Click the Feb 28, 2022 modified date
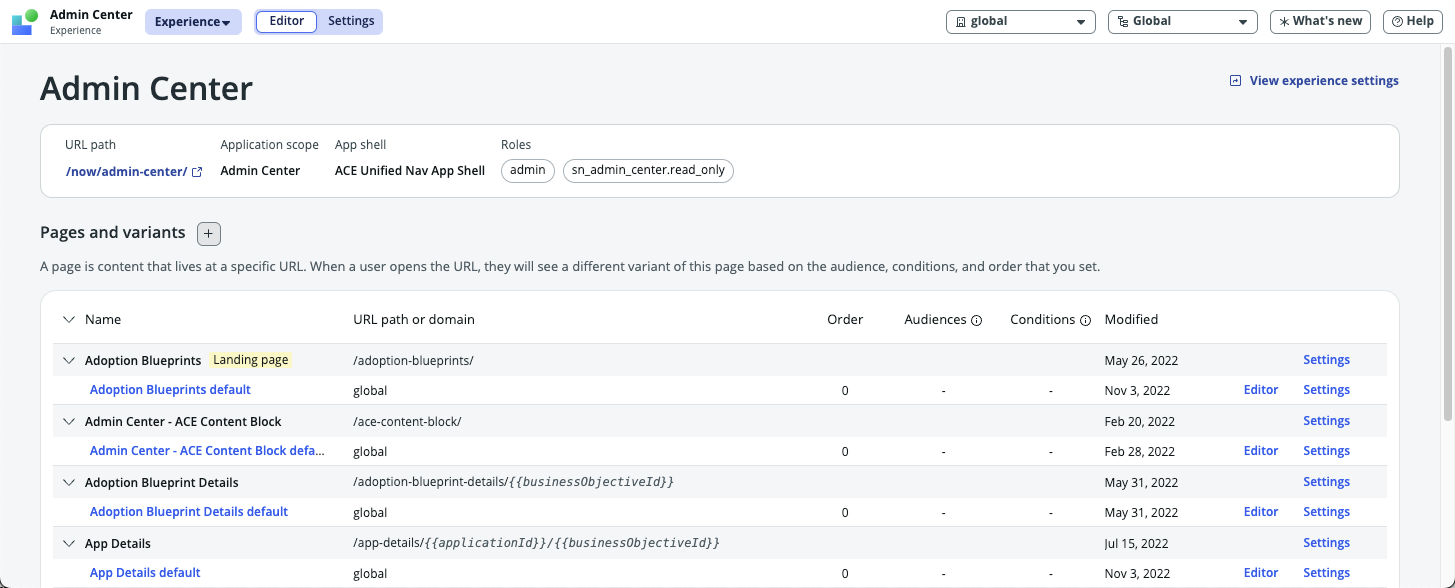The height and width of the screenshot is (588, 1455). tap(1139, 452)
